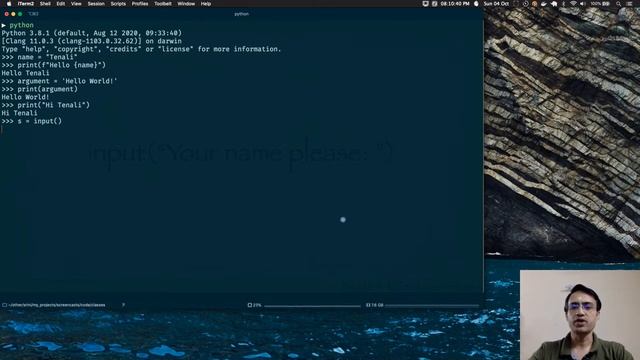The width and height of the screenshot is (640, 360).
Task: Click the current directory path in status bar
Action: pos(57,305)
